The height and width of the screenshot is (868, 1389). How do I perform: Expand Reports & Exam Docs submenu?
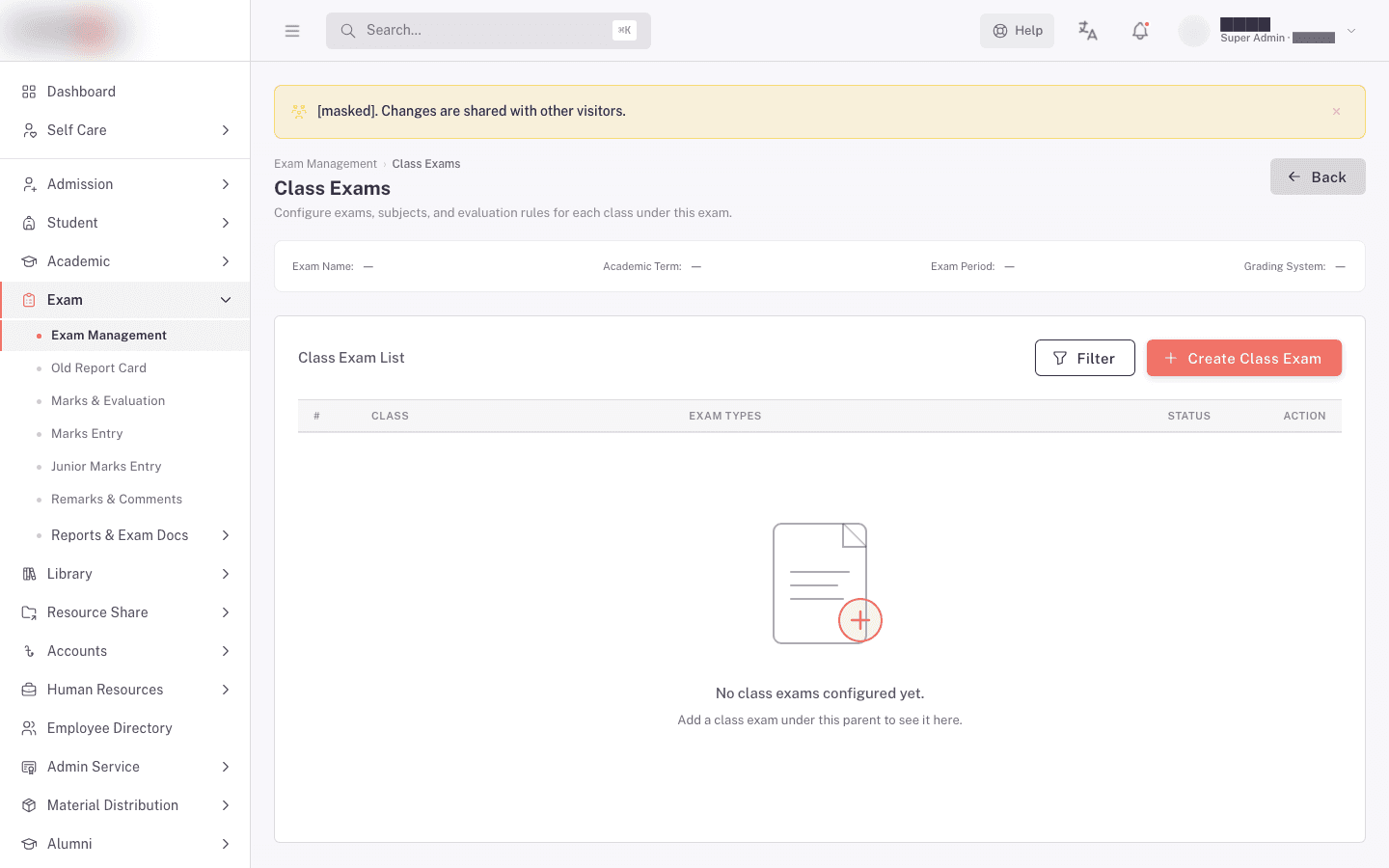tap(226, 535)
